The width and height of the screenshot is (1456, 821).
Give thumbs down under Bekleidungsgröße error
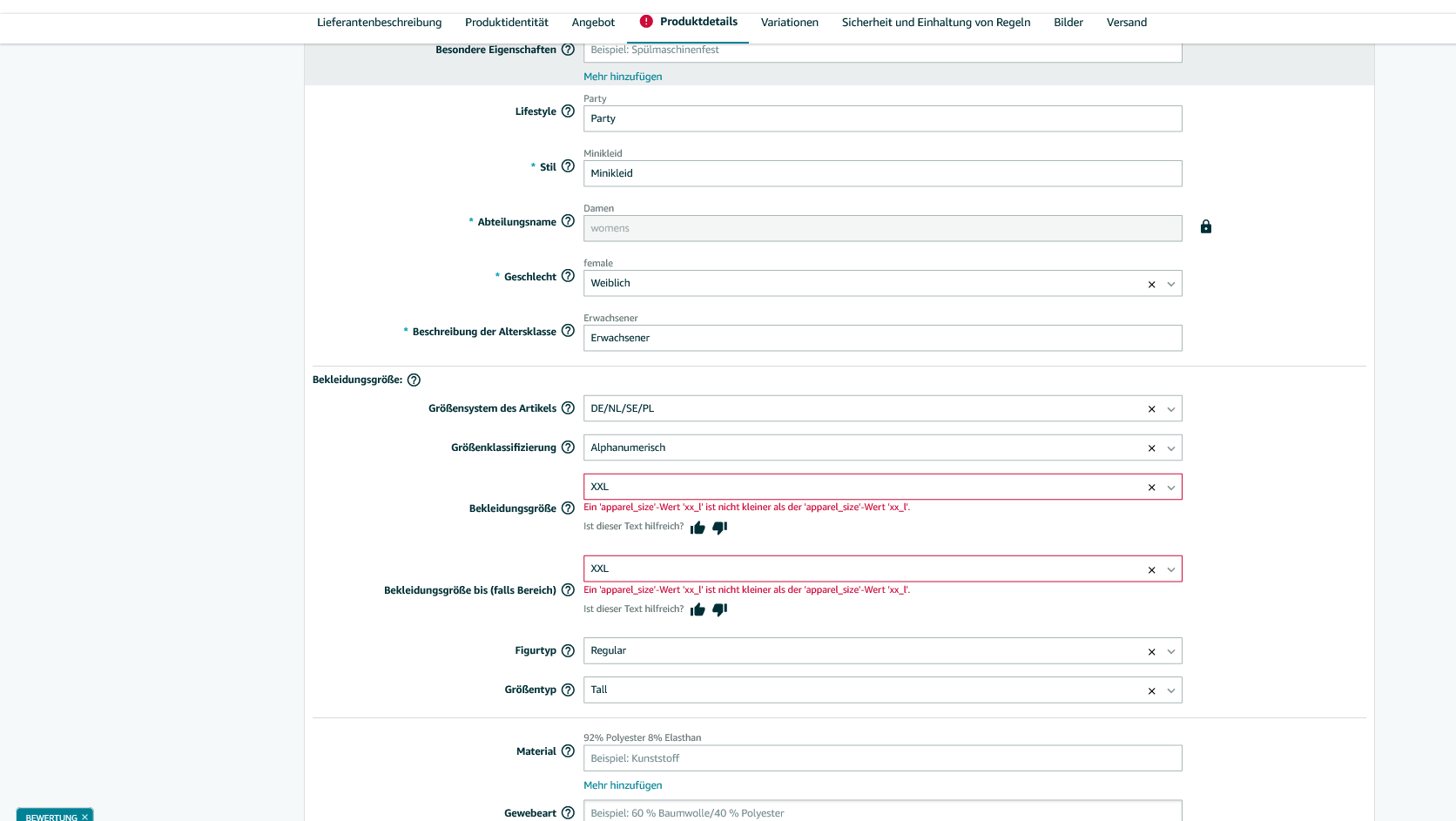pos(719,528)
